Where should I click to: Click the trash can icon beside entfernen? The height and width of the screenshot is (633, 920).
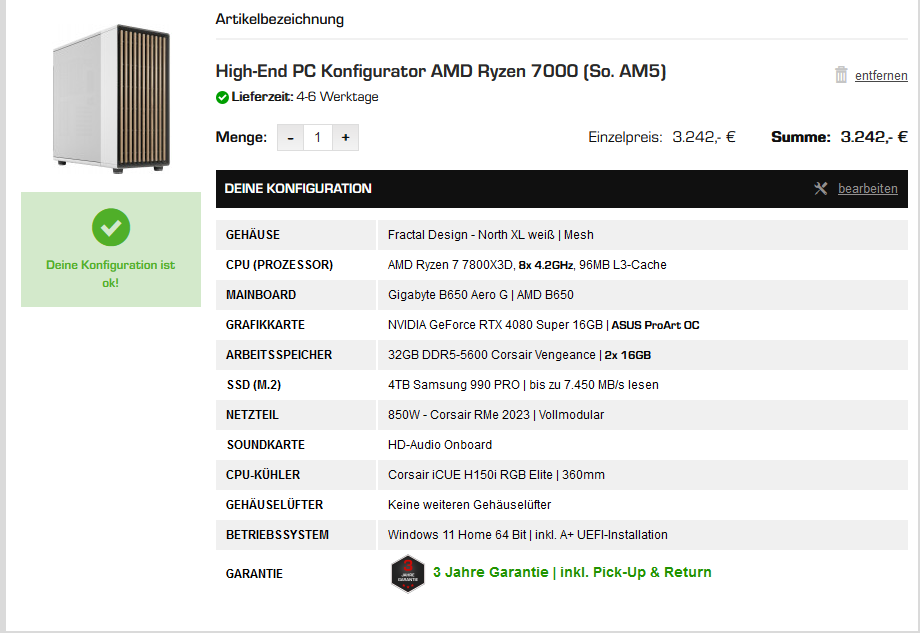(841, 75)
